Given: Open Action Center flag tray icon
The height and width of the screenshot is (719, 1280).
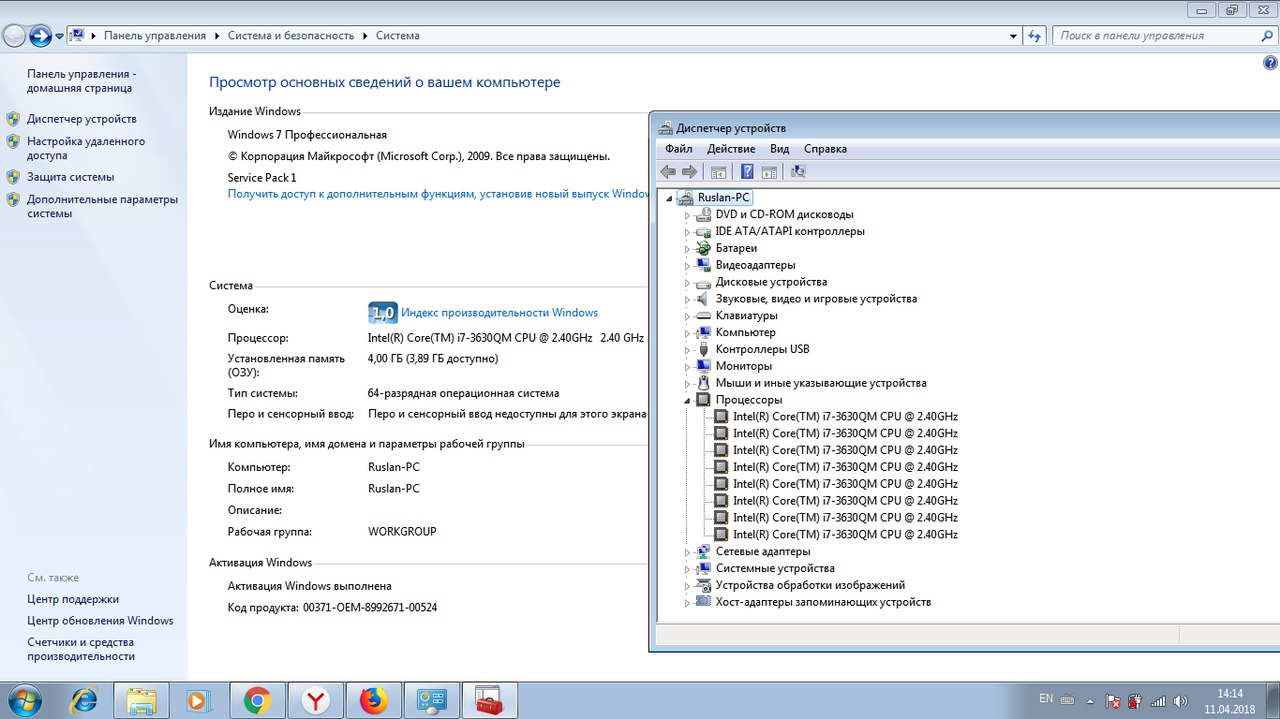Looking at the screenshot, I should click(x=1113, y=701).
